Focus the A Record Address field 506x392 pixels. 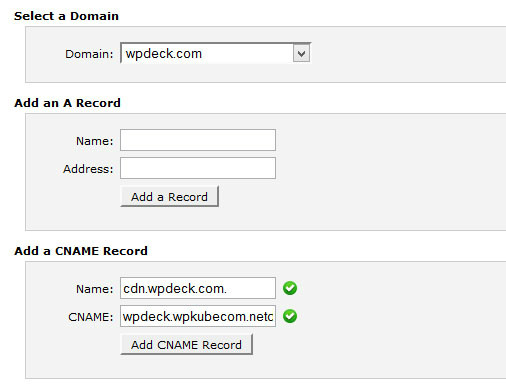tap(198, 168)
